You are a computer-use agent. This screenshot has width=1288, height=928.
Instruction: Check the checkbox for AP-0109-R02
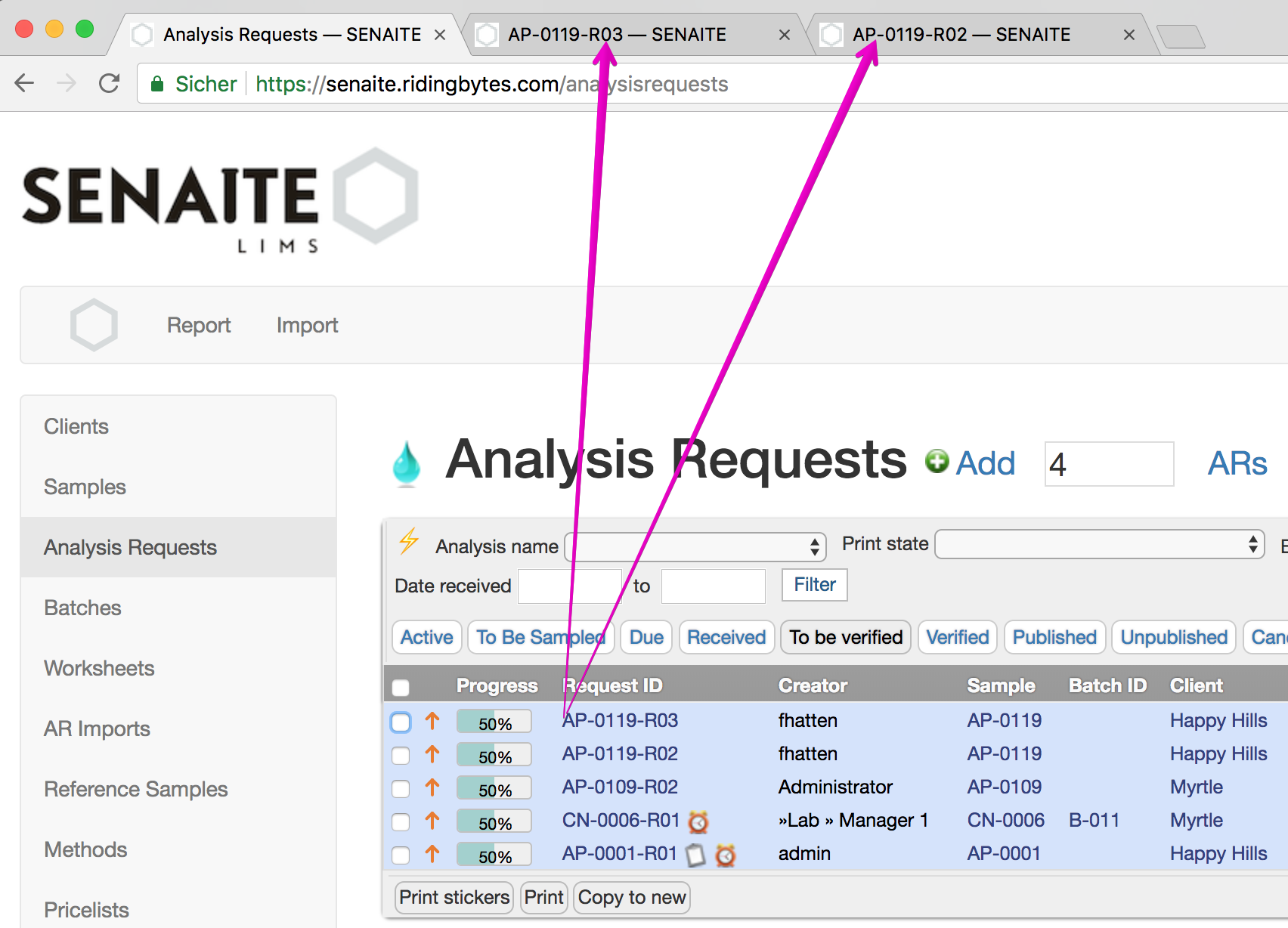click(401, 788)
